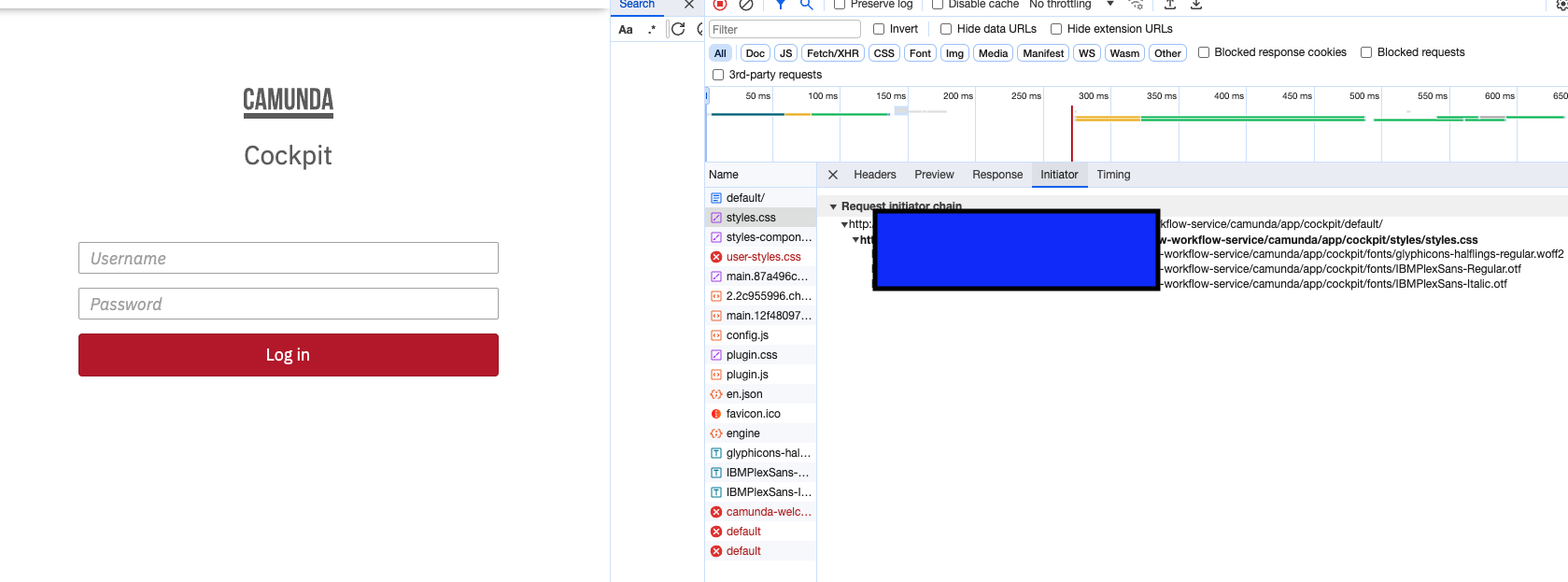The image size is (1568, 582).
Task: Toggle Match Case (Aa) in search
Action: 626,29
